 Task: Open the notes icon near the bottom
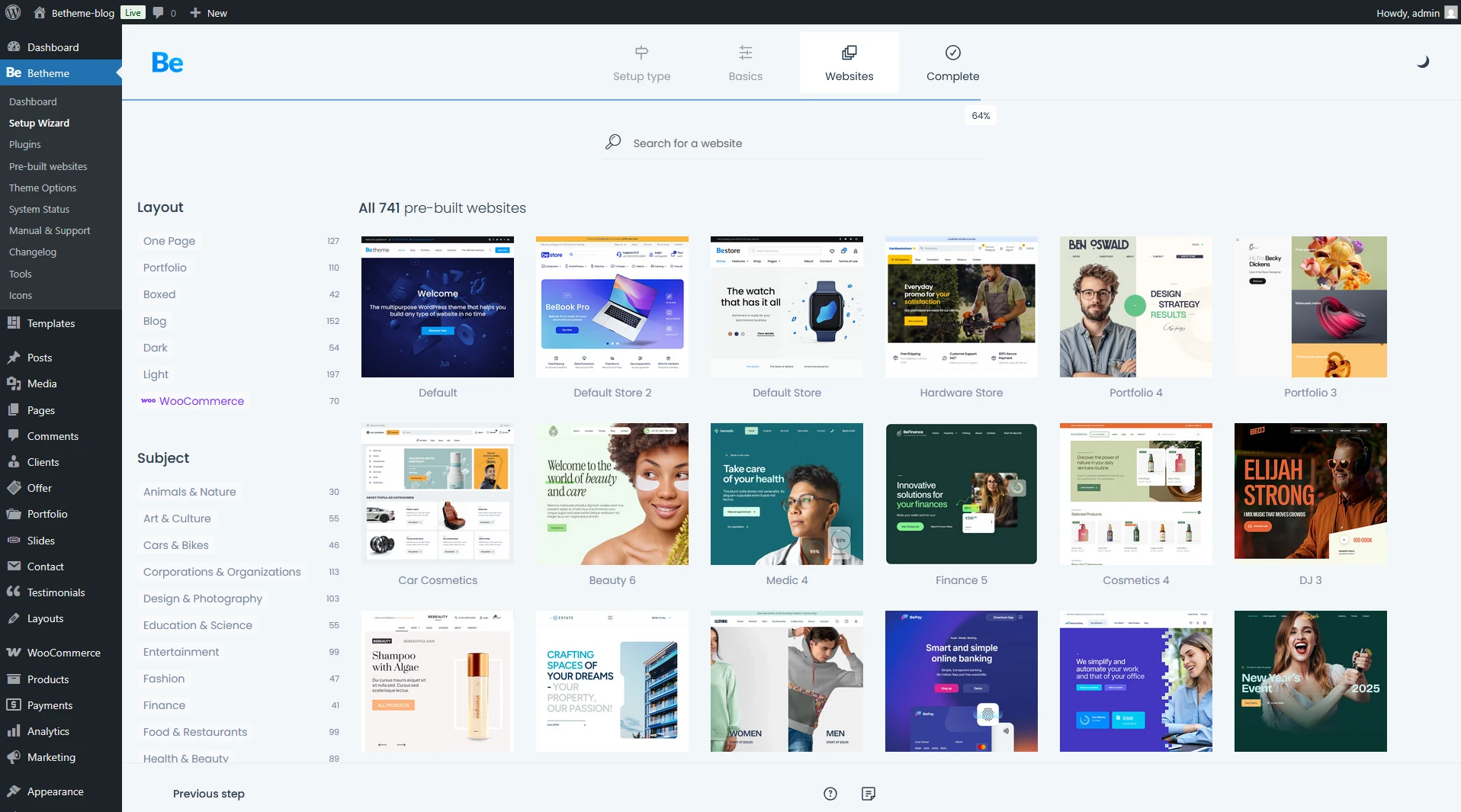(x=868, y=793)
